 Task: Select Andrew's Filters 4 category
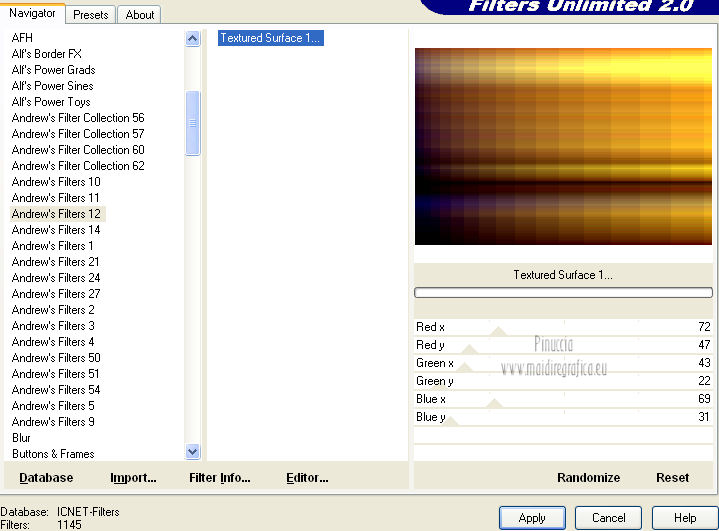53,342
